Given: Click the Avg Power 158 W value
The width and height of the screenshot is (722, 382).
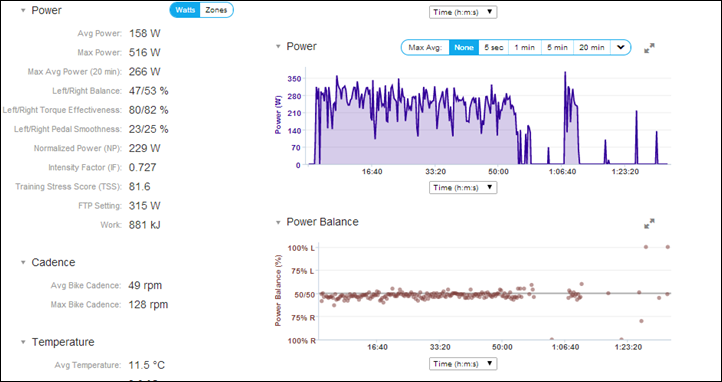Looking at the screenshot, I should click(x=145, y=34).
